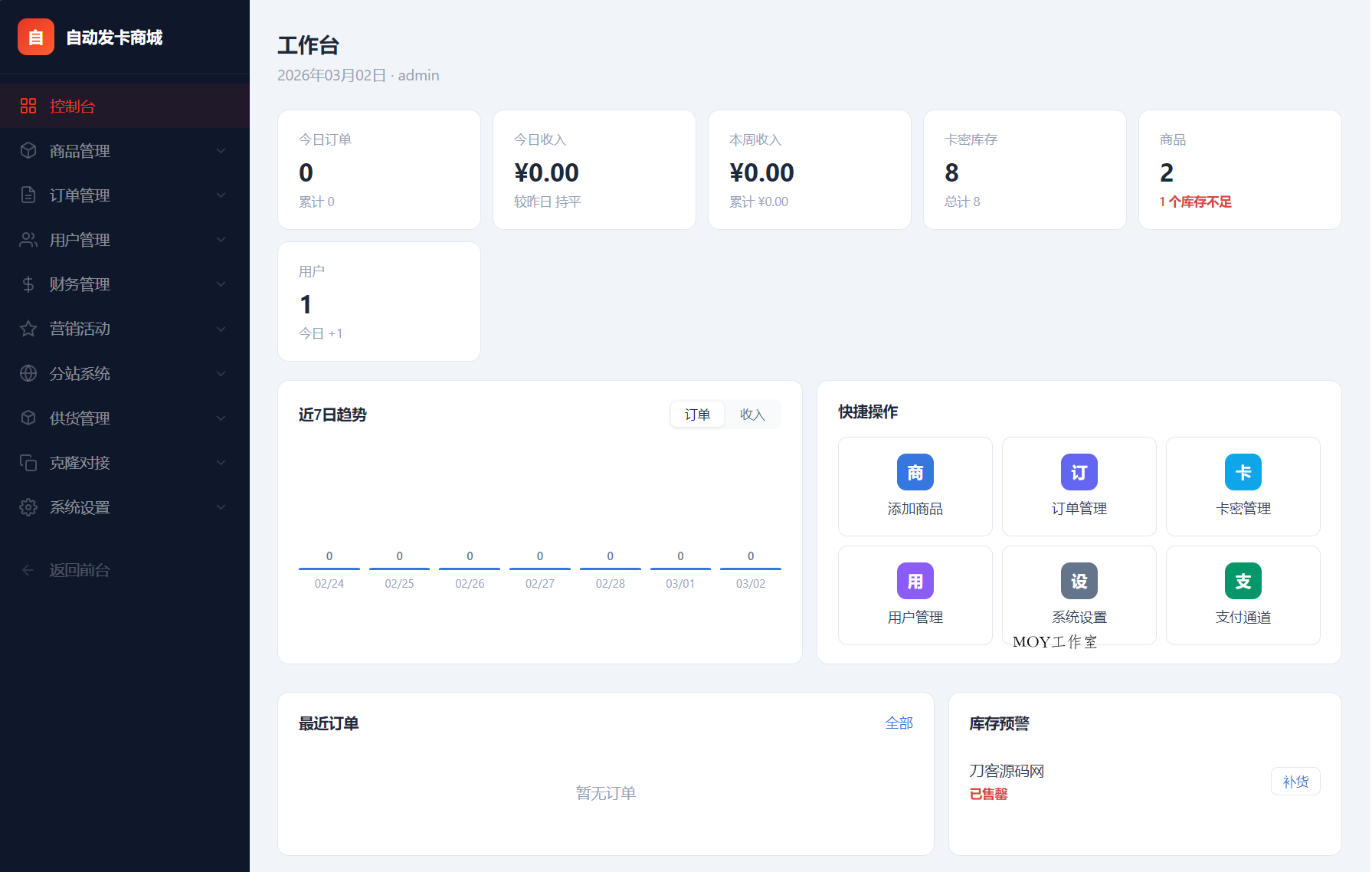Select the 控制台 menu item
This screenshot has width=1372, height=872.
point(73,106)
